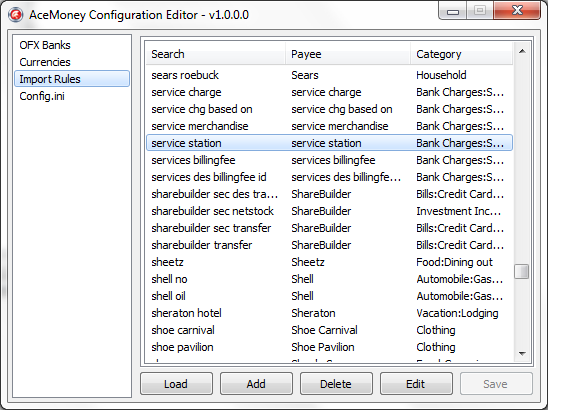The height and width of the screenshot is (410, 563).
Task: Sort by the Search column header
Action: tap(215, 54)
